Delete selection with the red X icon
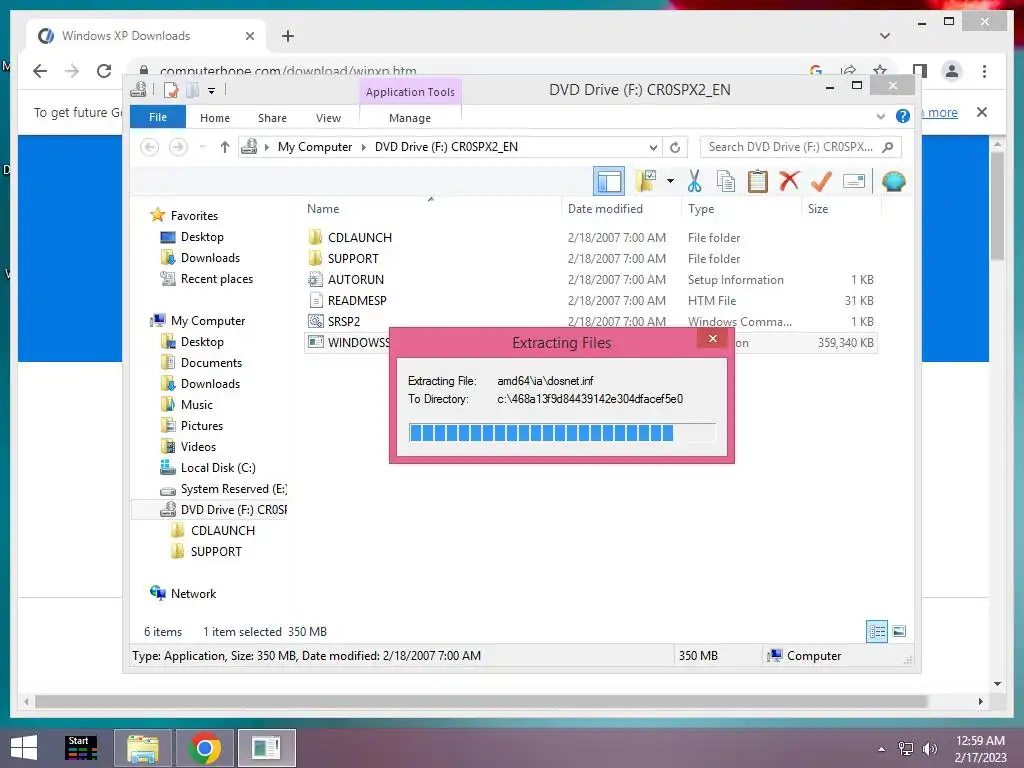This screenshot has width=1024, height=768. click(789, 181)
